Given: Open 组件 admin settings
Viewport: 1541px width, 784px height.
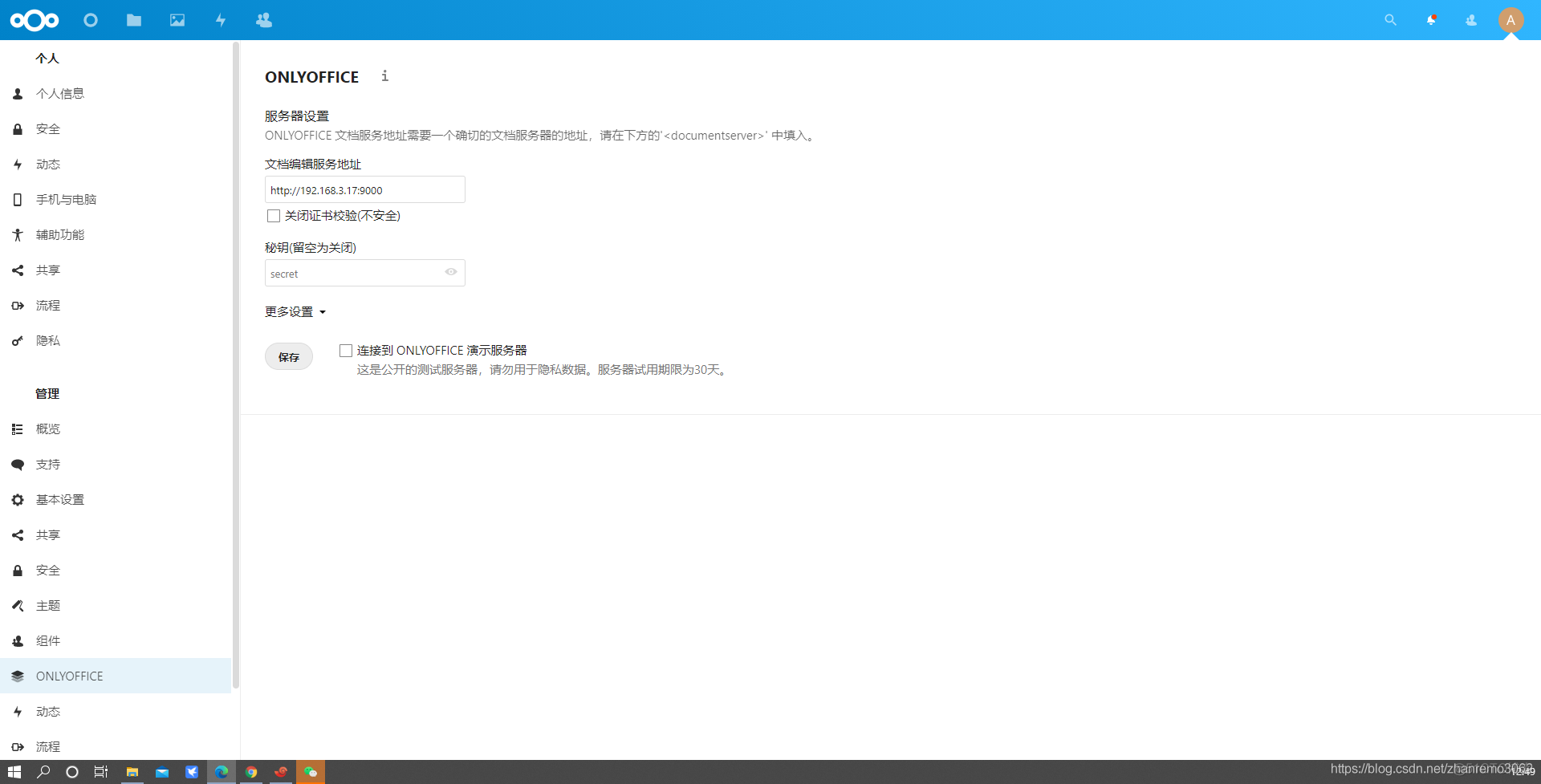Looking at the screenshot, I should (116, 641).
